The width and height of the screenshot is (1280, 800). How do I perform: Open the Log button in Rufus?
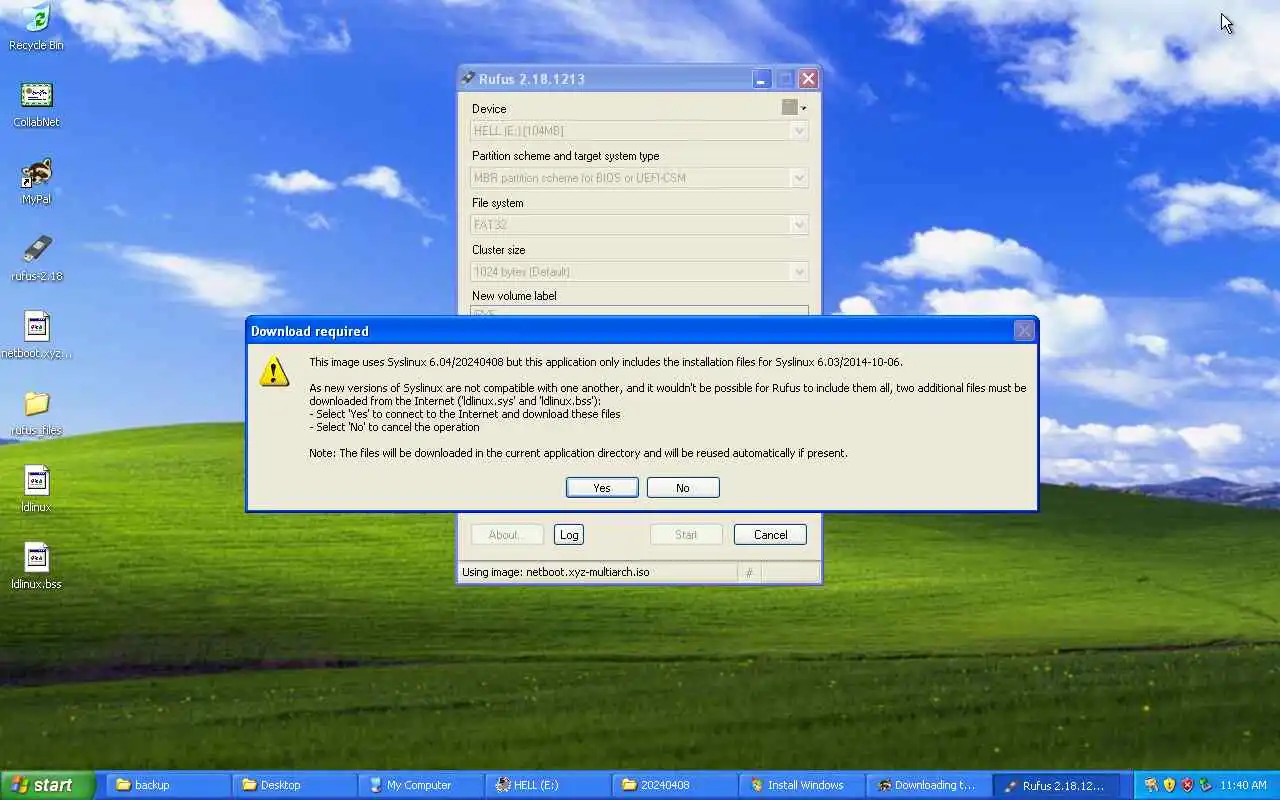point(569,534)
